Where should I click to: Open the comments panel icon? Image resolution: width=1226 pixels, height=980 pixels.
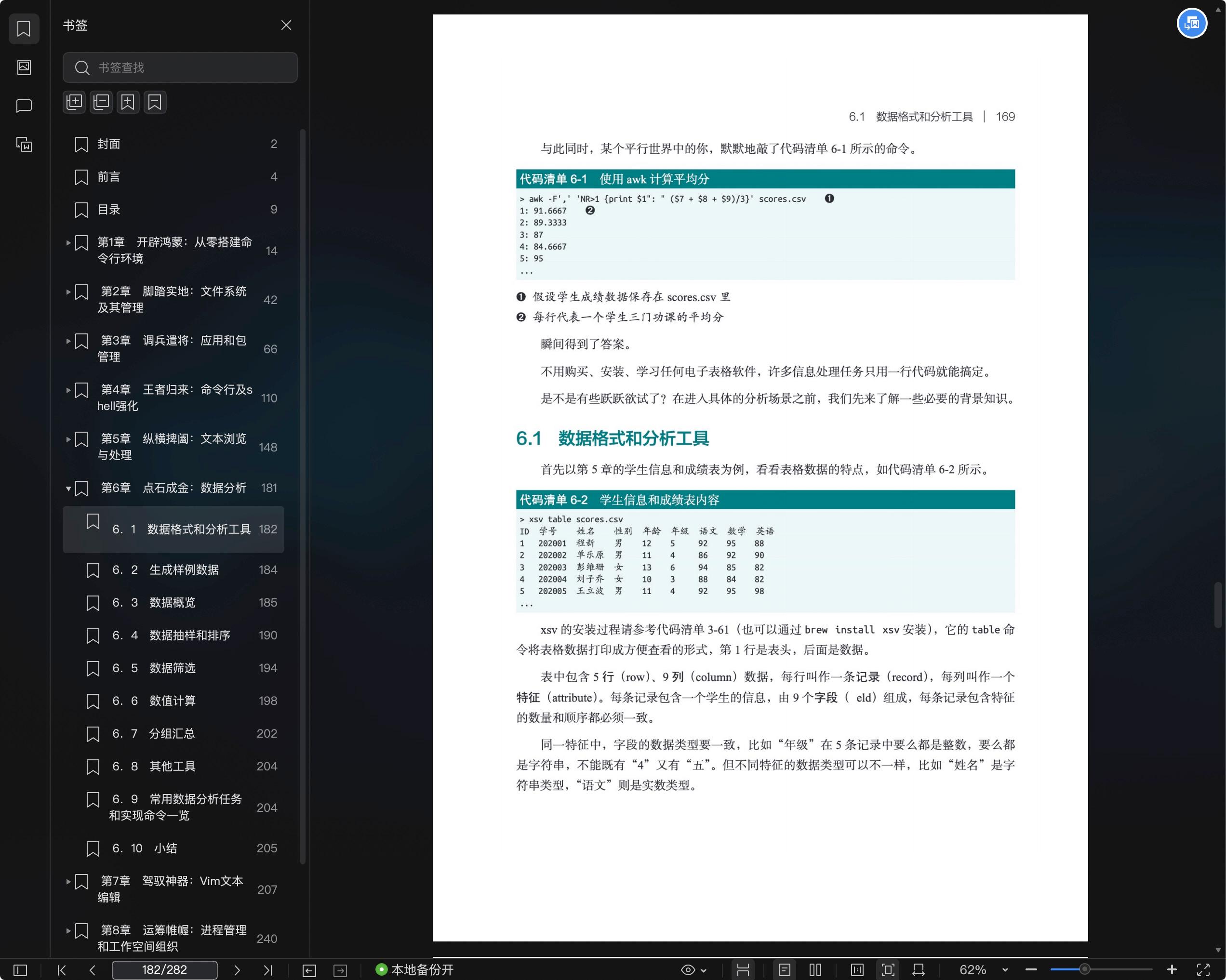pos(24,106)
